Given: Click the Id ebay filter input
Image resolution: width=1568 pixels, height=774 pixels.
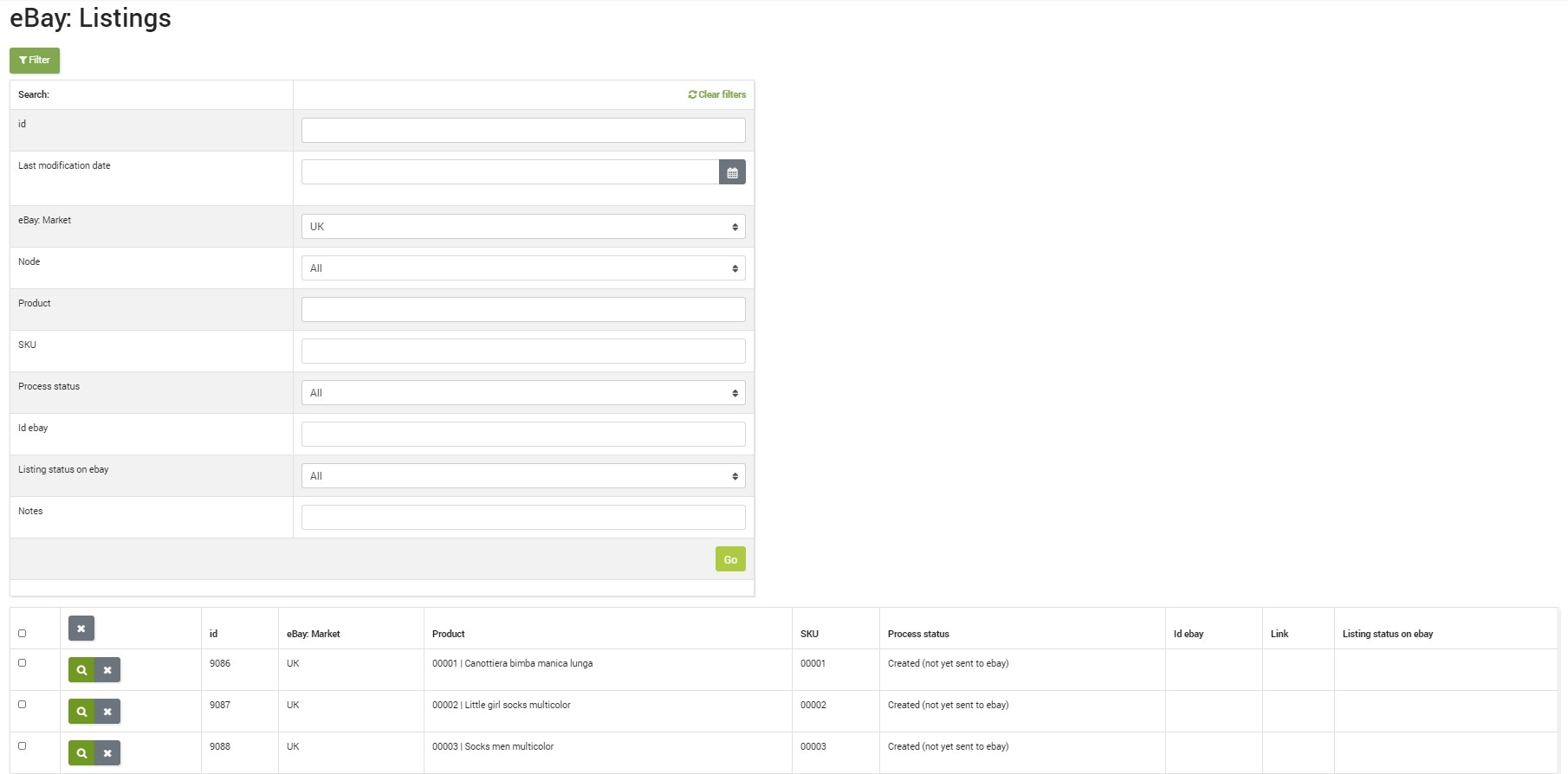Looking at the screenshot, I should coord(523,435).
